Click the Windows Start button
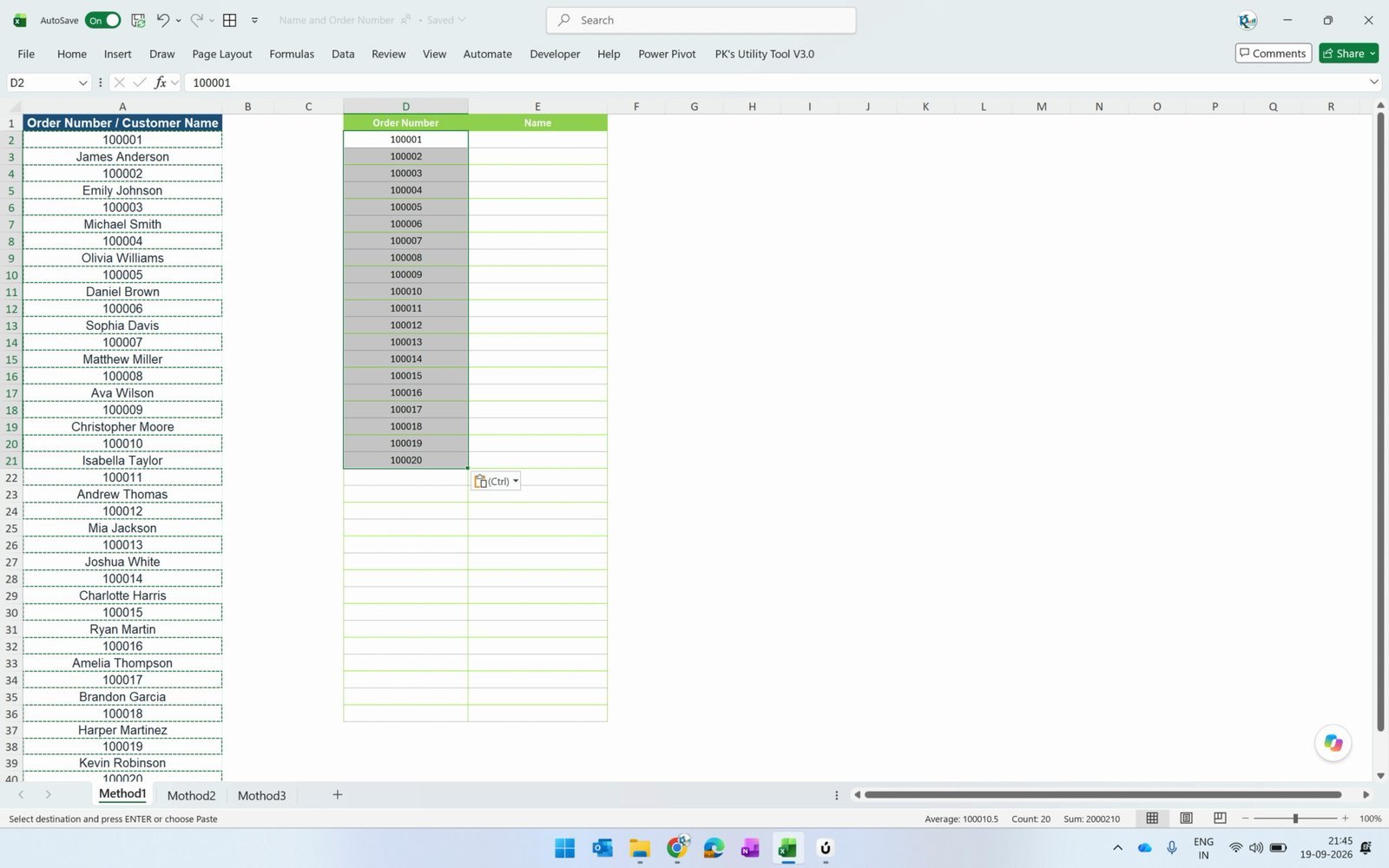Image resolution: width=1389 pixels, height=868 pixels. tap(564, 848)
